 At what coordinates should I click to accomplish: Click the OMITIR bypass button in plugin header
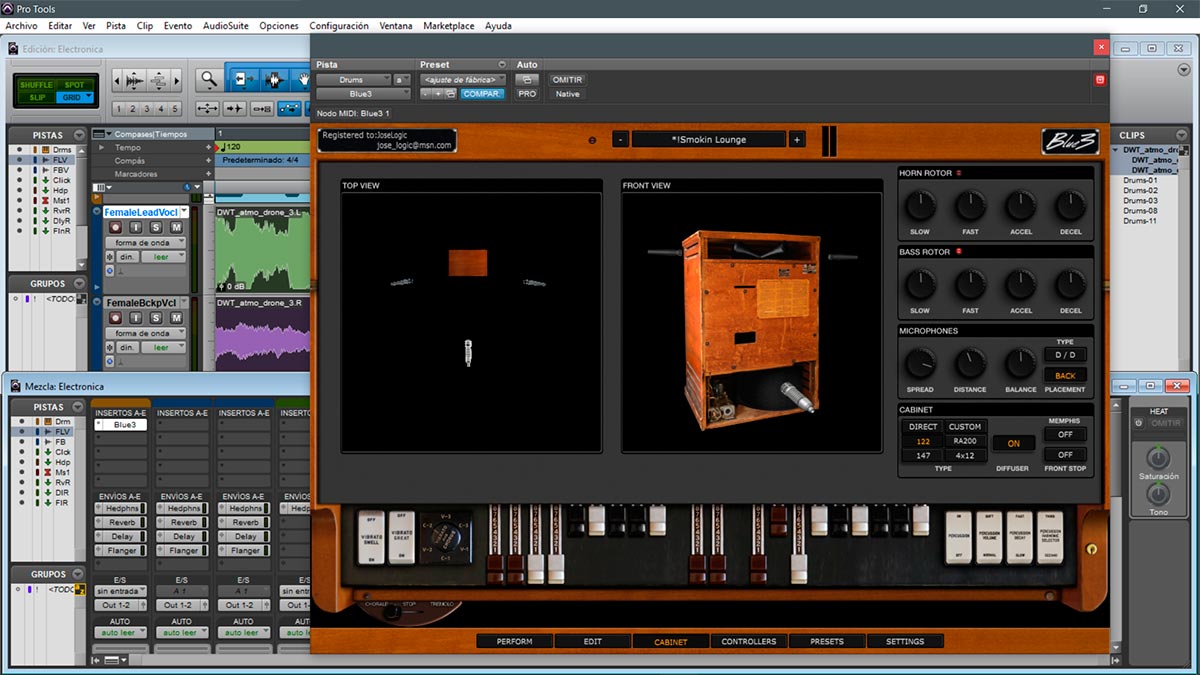coord(567,80)
